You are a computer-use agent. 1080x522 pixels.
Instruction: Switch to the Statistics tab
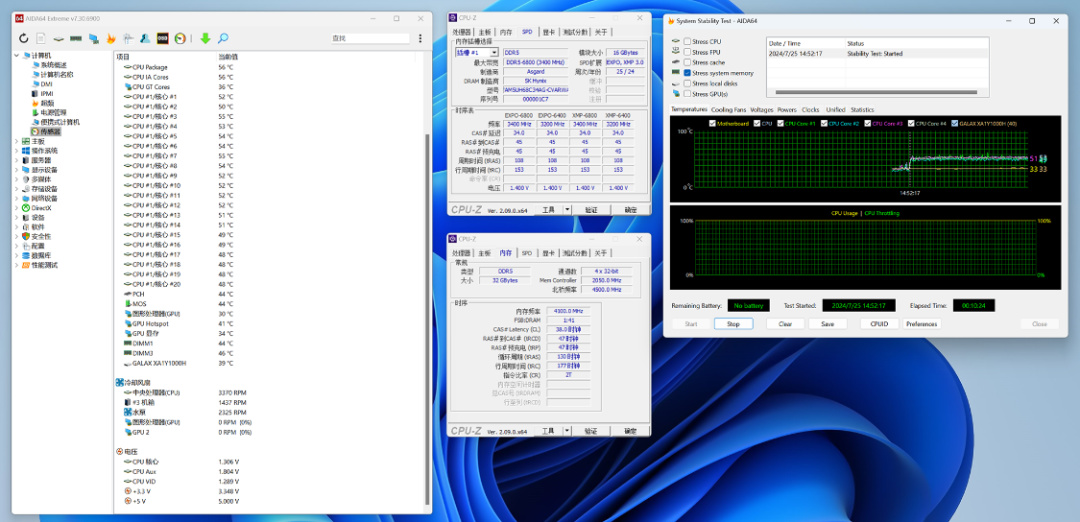pos(862,110)
